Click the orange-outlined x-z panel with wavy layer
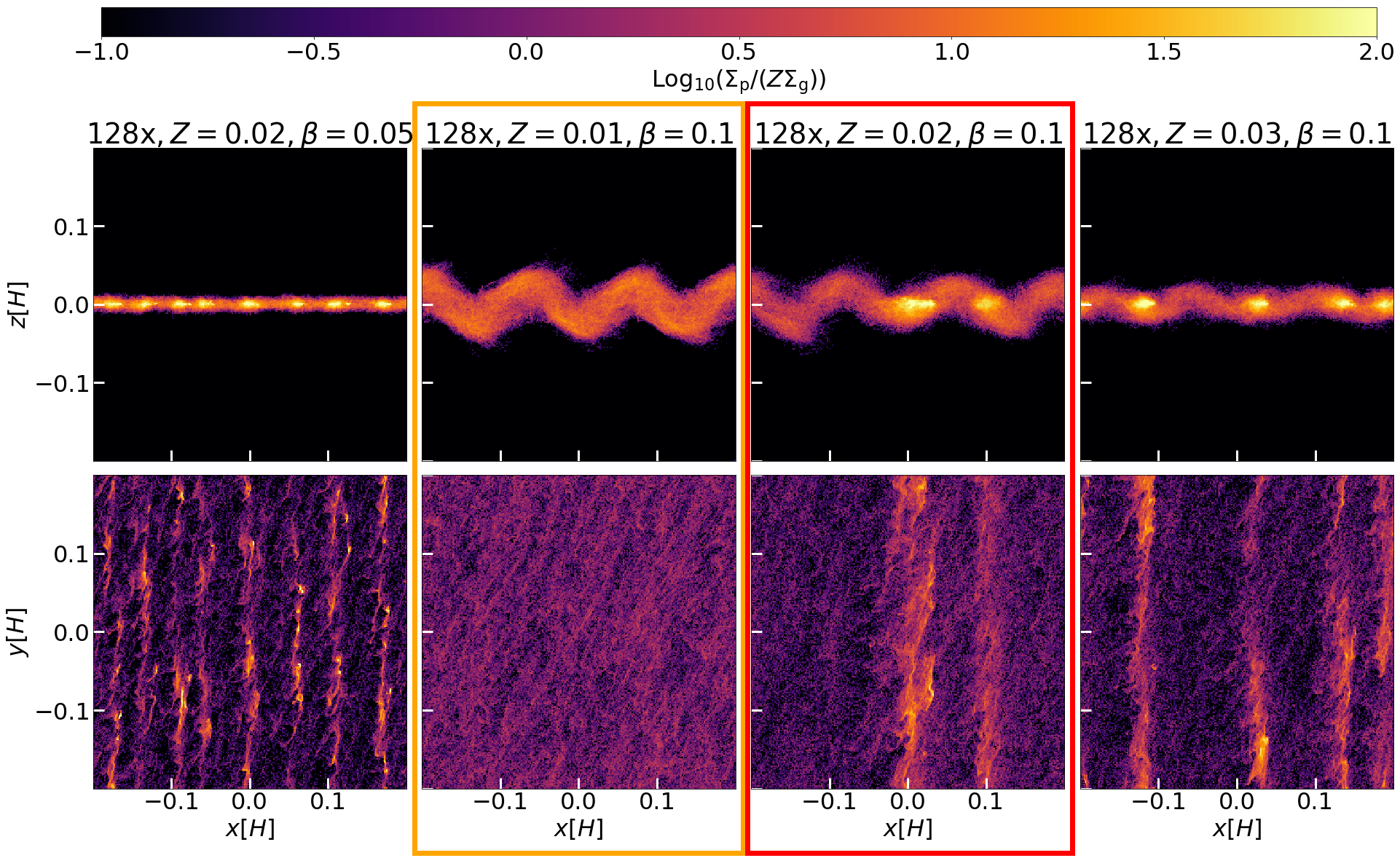Viewport: 1400px width, 858px height. (579, 304)
